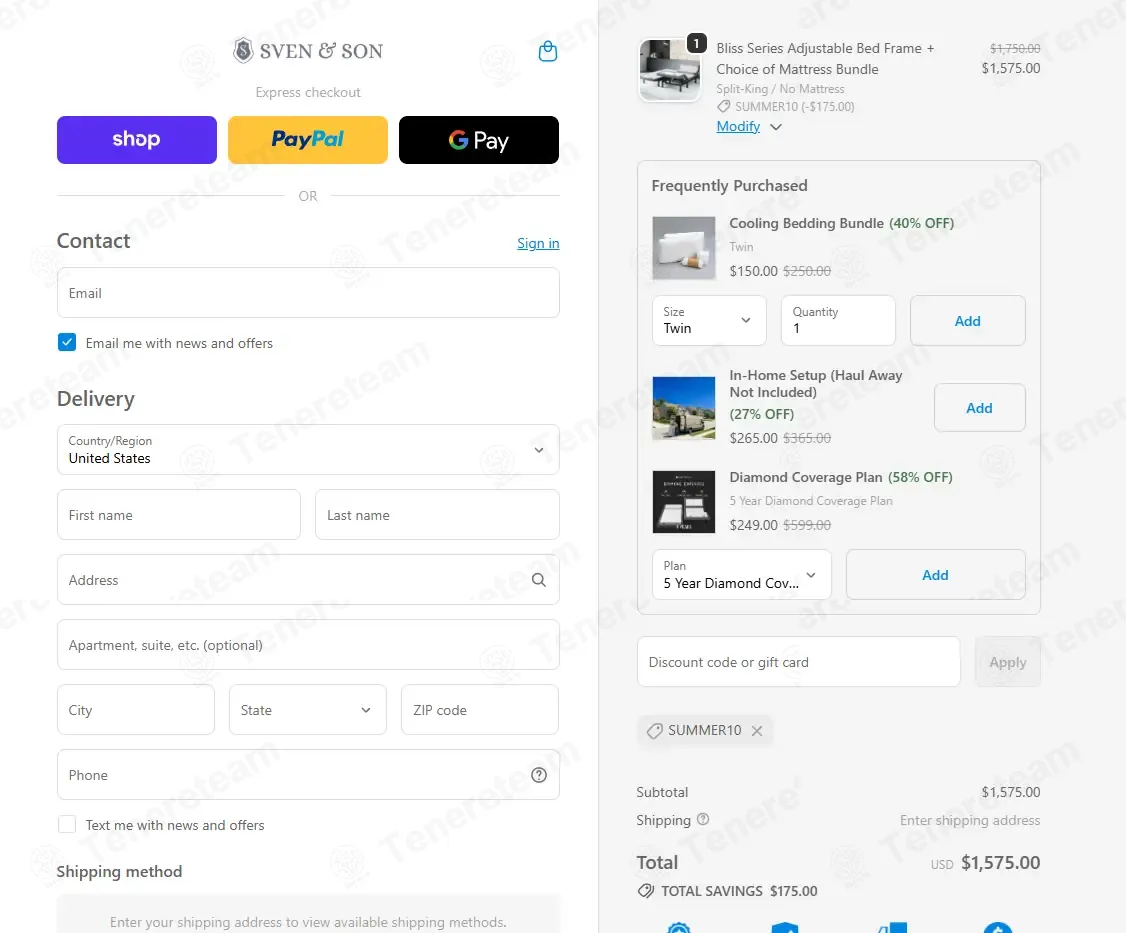Click the phone field help icon
Screen dimensions: 1126x933
539,775
